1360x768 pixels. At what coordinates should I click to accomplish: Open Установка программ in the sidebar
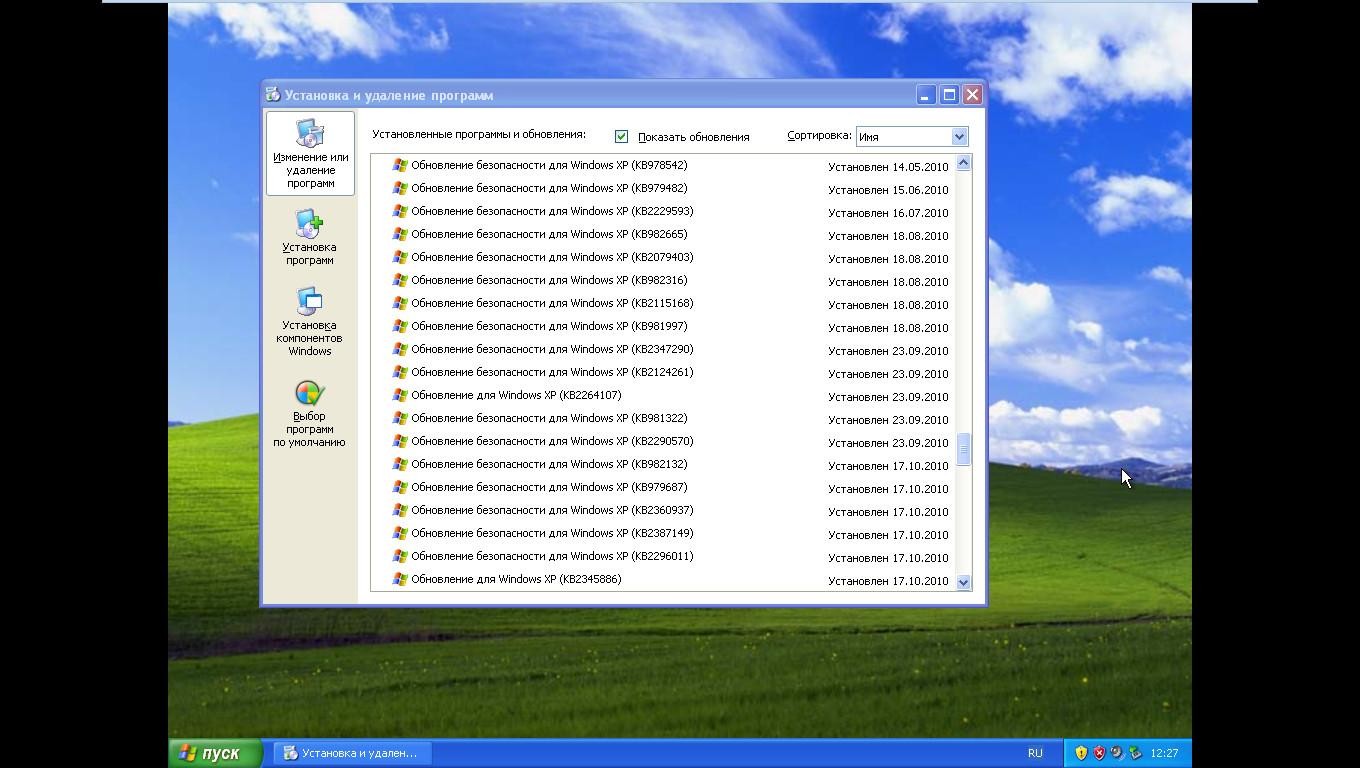[309, 237]
